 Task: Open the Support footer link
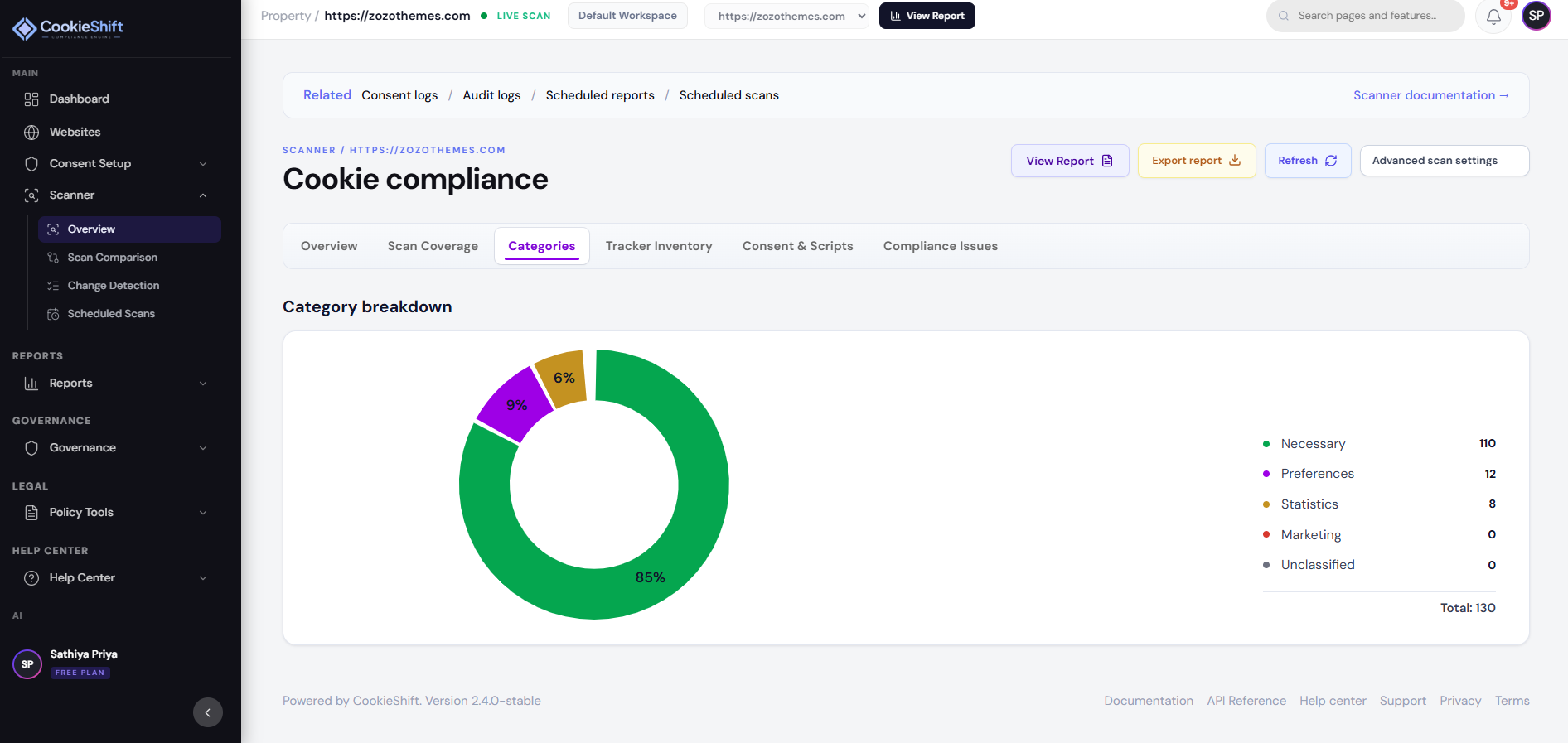[x=1403, y=701]
